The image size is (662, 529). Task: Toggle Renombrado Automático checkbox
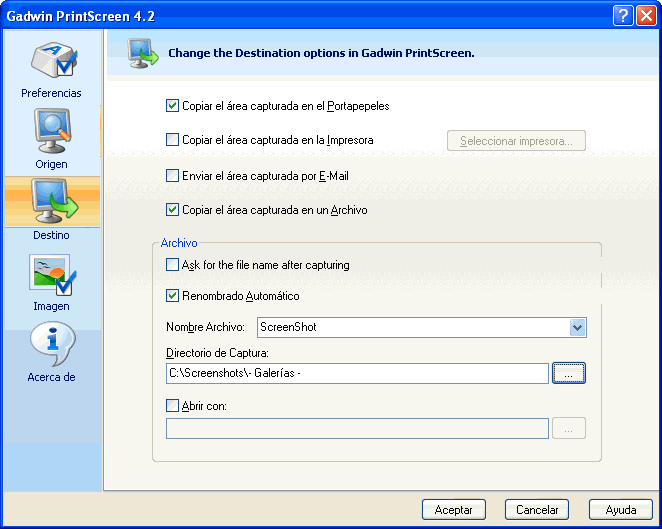click(173, 296)
